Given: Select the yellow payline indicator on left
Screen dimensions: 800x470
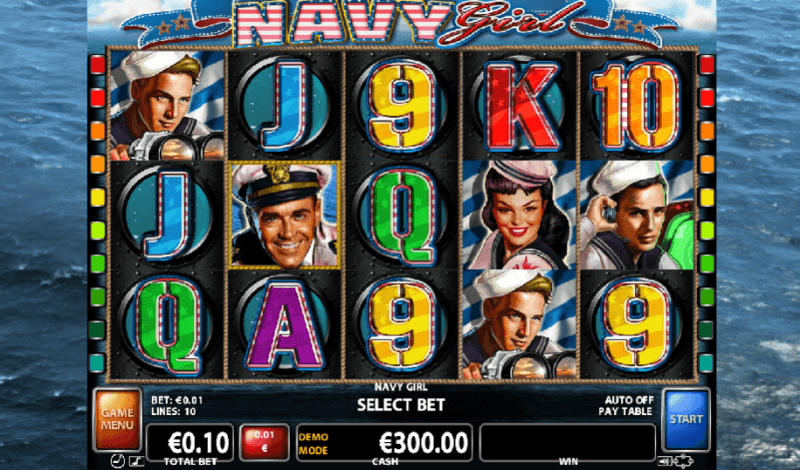Looking at the screenshot, I should [97, 197].
